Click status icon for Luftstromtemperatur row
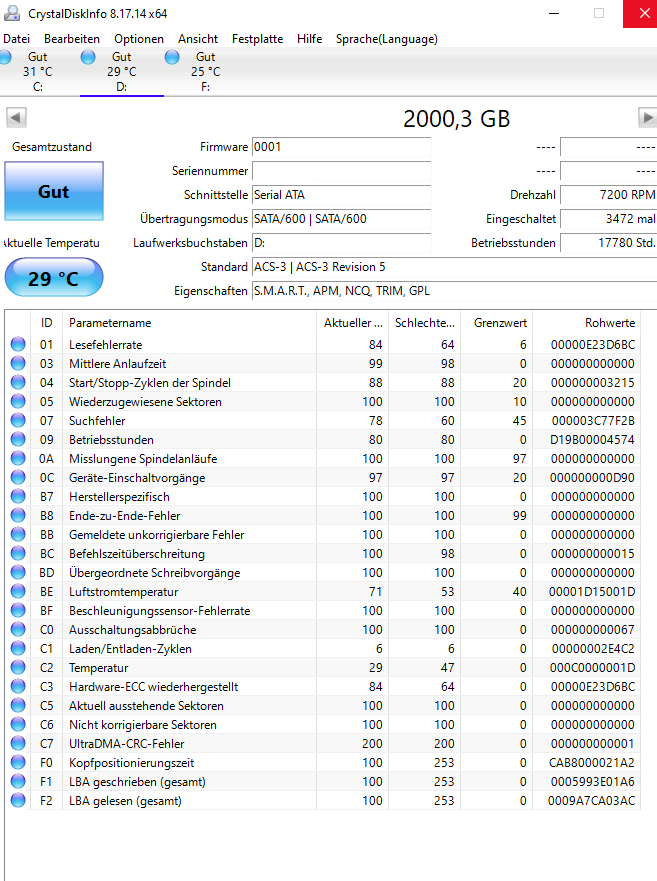This screenshot has width=657, height=881. point(18,591)
